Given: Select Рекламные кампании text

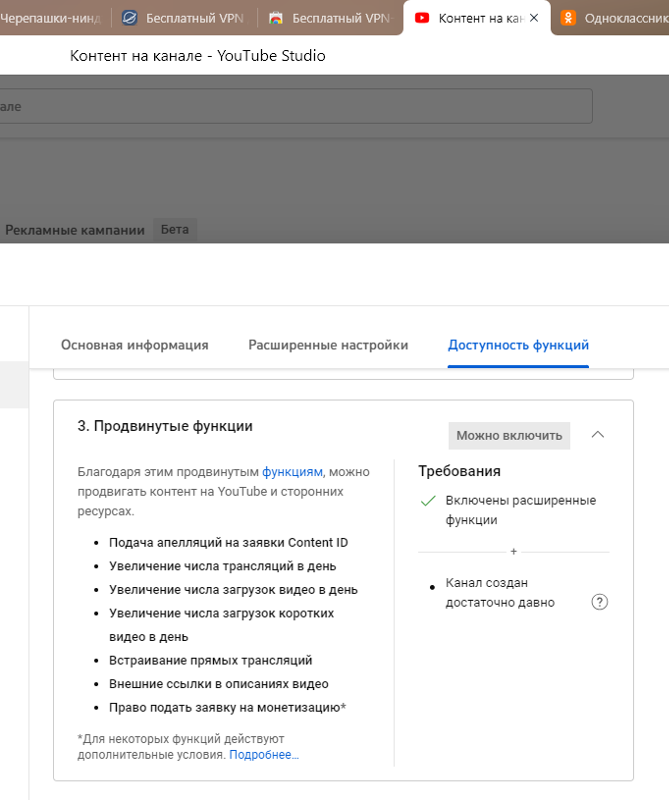Looking at the screenshot, I should pyautogui.click(x=75, y=230).
